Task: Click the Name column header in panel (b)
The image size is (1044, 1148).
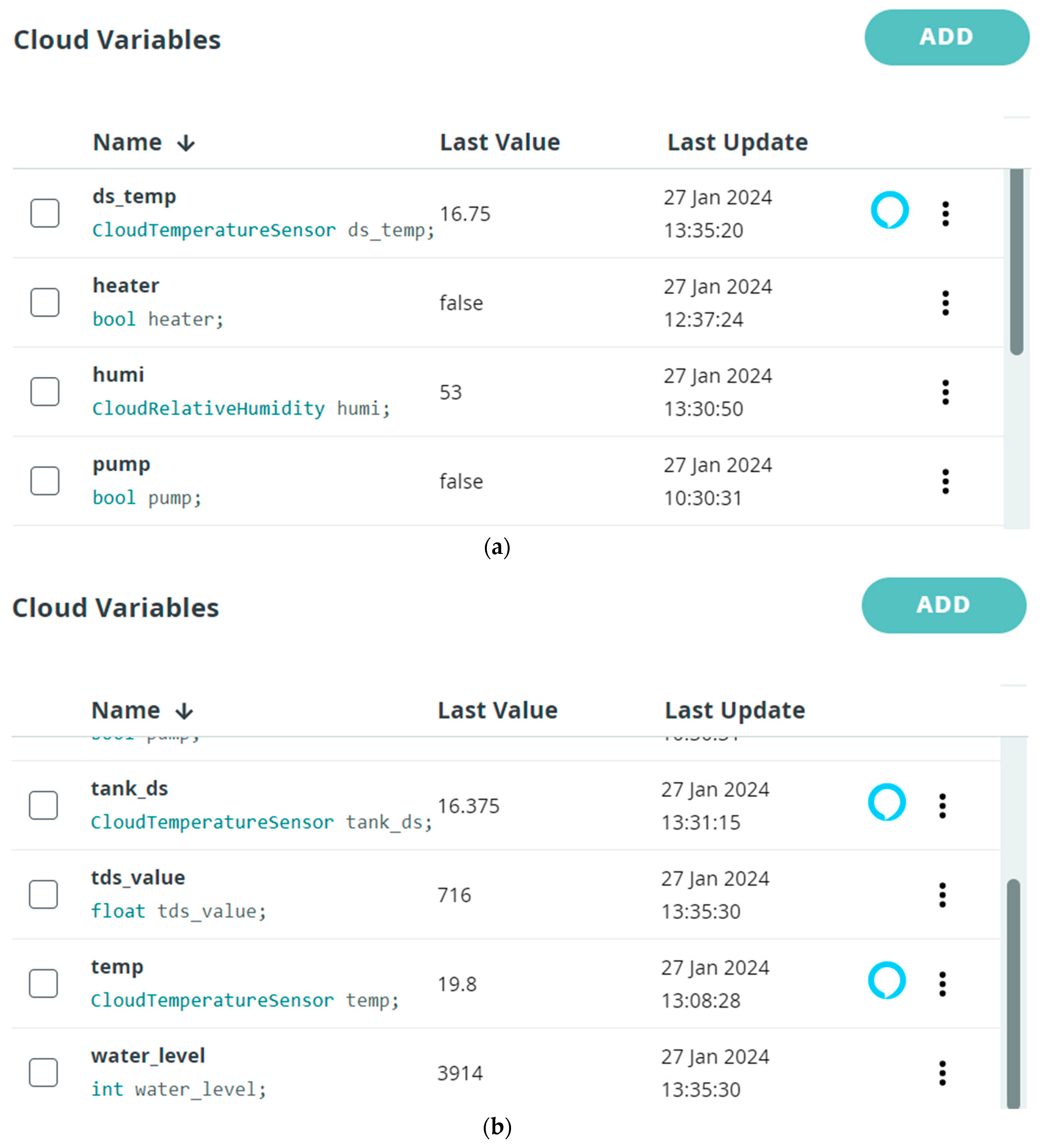Action: coord(126,711)
